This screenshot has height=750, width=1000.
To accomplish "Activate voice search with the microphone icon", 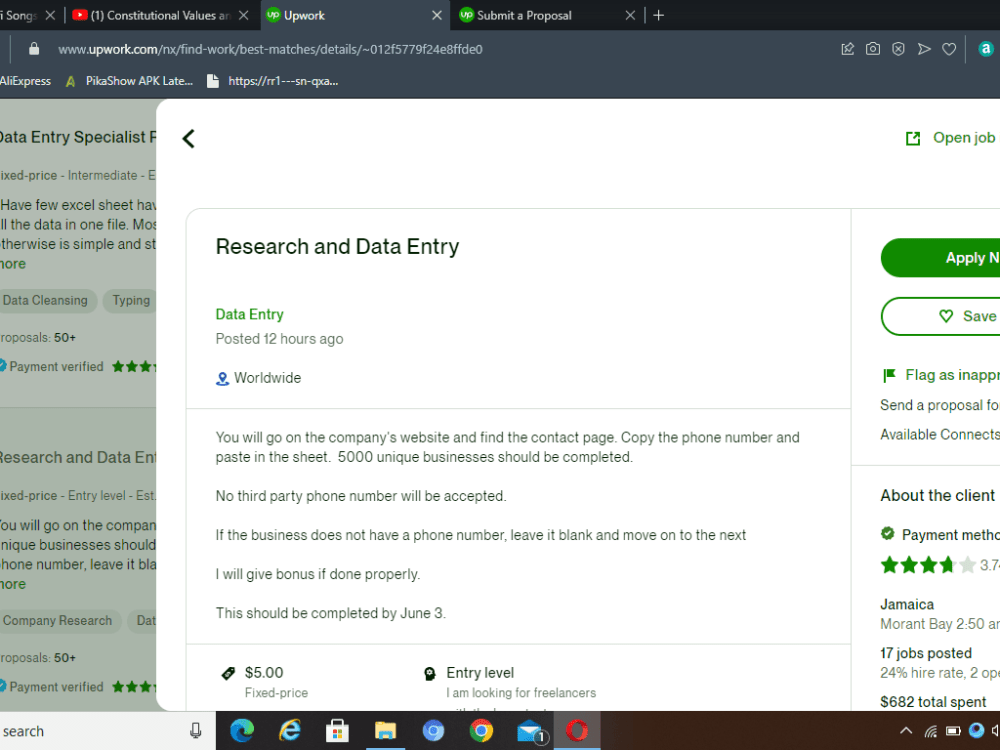I will (194, 731).
